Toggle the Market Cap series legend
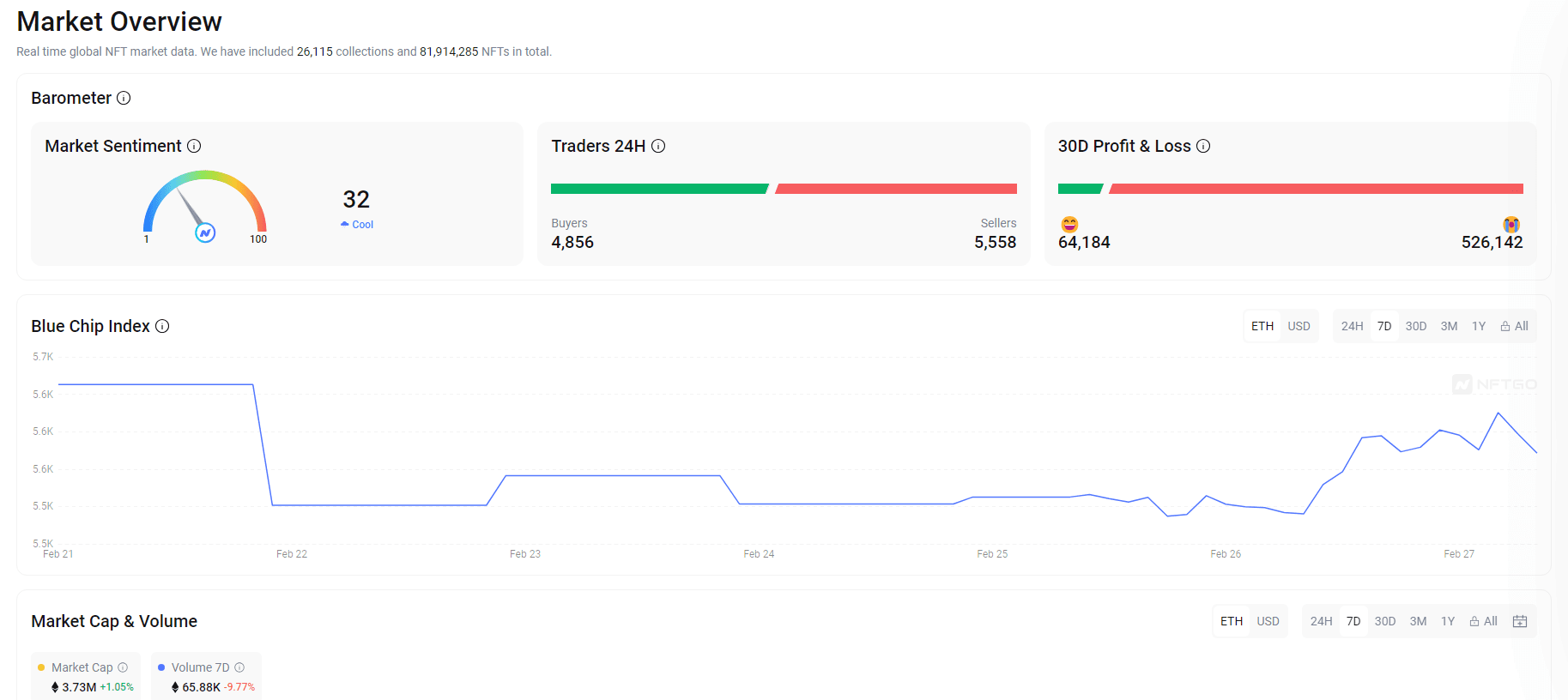The image size is (1568, 700). click(86, 676)
